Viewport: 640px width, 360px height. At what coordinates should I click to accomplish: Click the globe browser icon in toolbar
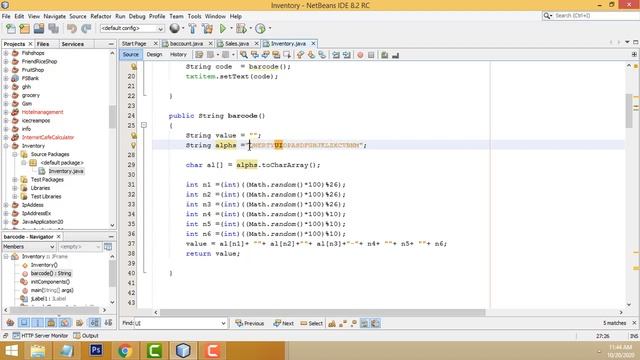tap(174, 28)
